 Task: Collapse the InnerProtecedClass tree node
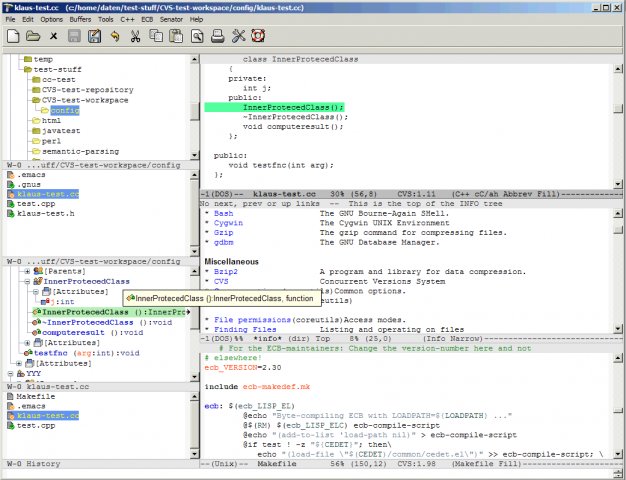pyautogui.click(x=26, y=282)
